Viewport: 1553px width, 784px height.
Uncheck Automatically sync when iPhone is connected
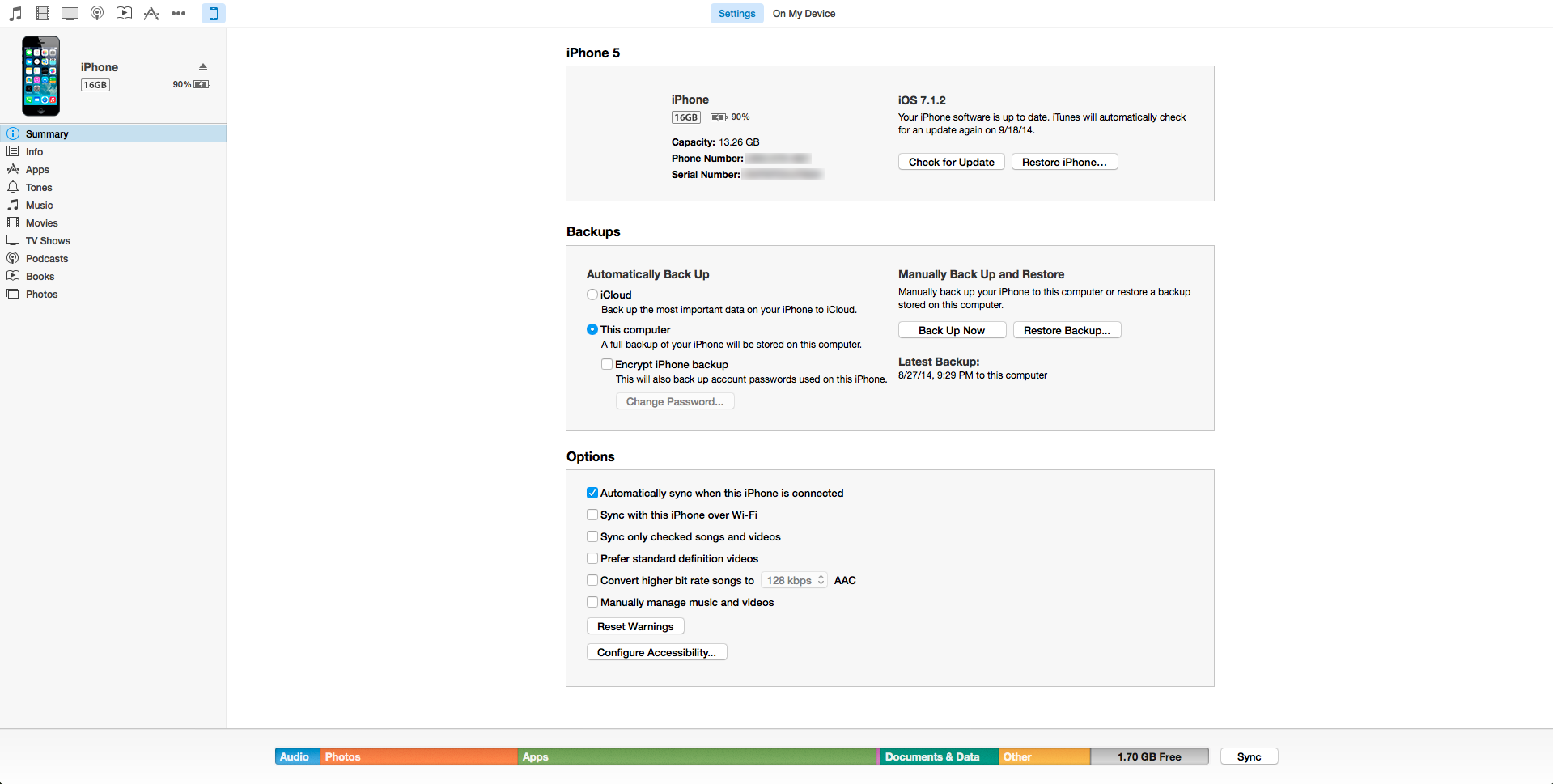pos(592,493)
